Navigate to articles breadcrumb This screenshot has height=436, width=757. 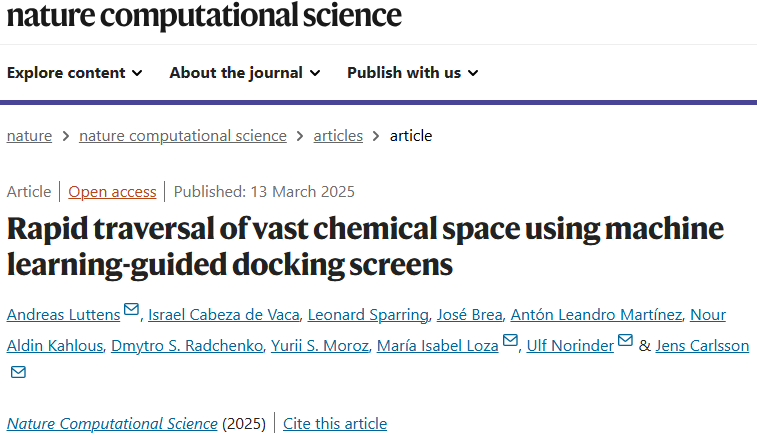338,135
